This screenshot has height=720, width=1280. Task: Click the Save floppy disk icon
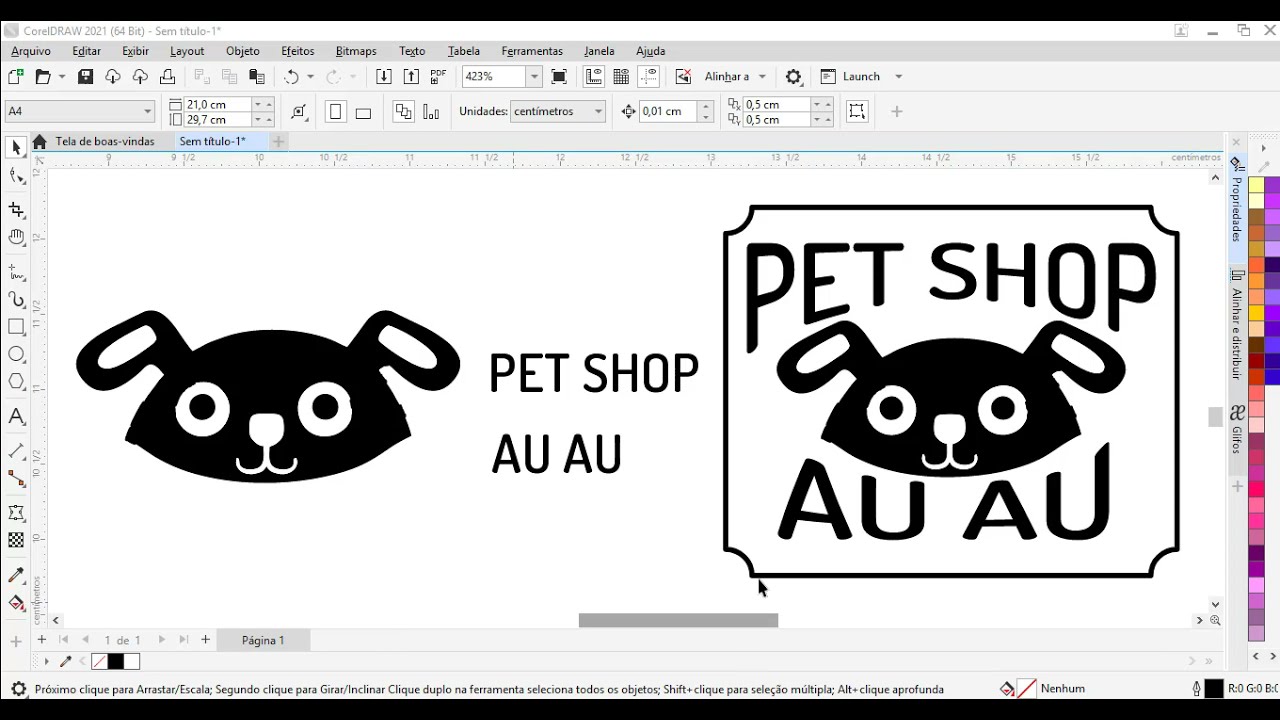tap(85, 76)
